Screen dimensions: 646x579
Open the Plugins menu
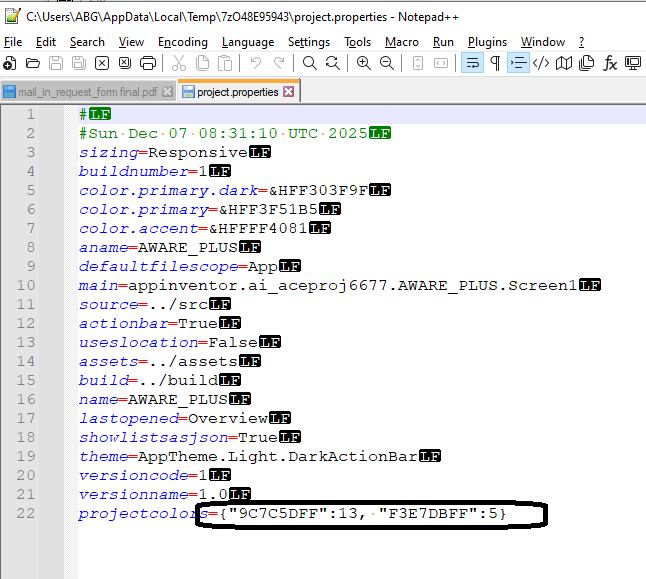click(x=487, y=42)
